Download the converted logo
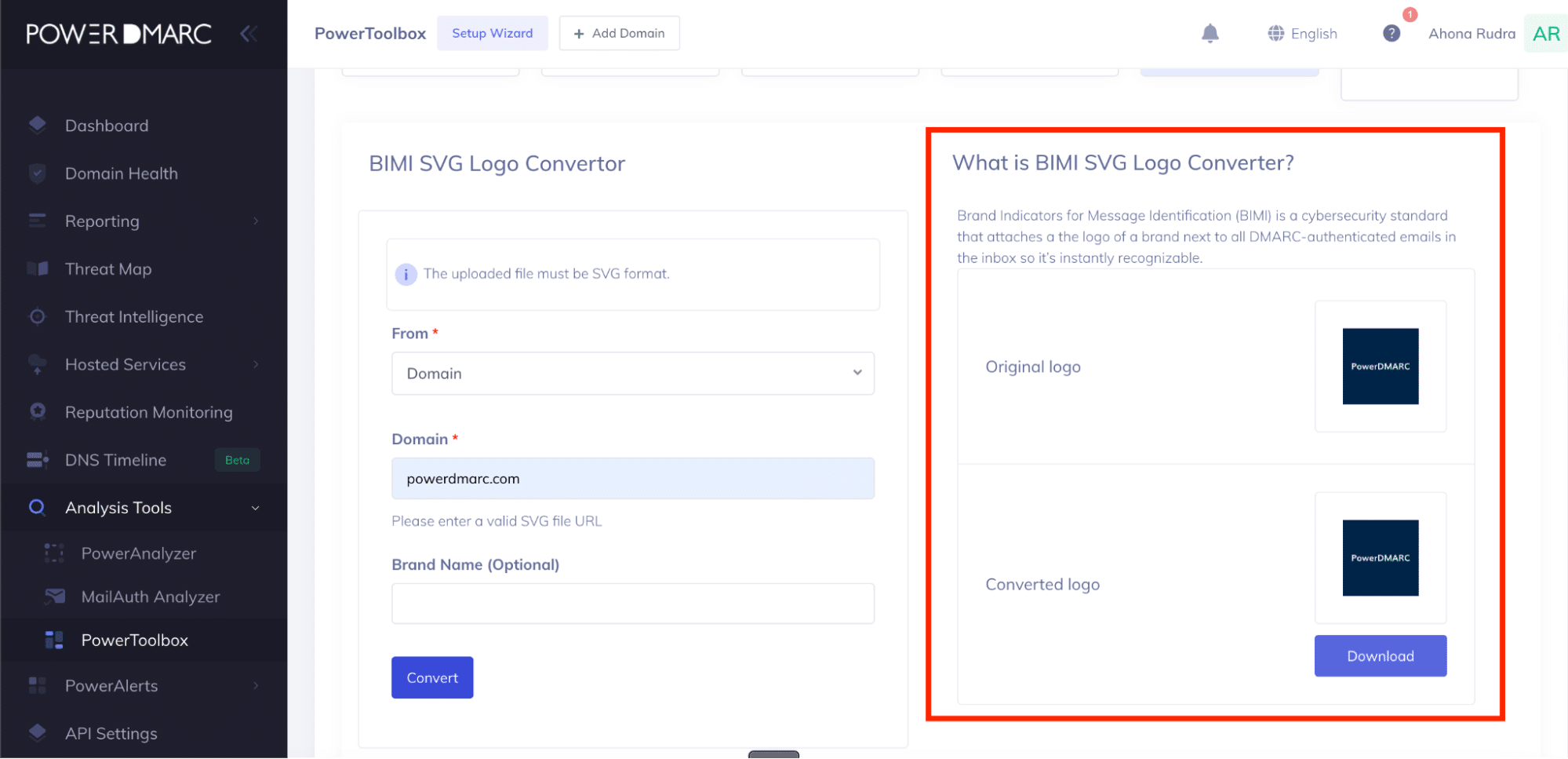Viewport: 1568px width, 759px height. 1381,655
